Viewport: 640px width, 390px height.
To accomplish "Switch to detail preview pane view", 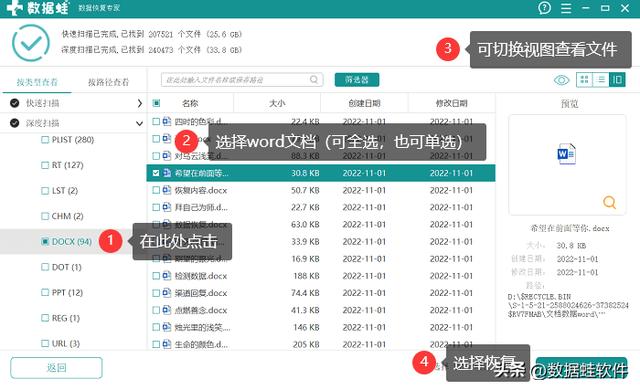I will pos(617,80).
